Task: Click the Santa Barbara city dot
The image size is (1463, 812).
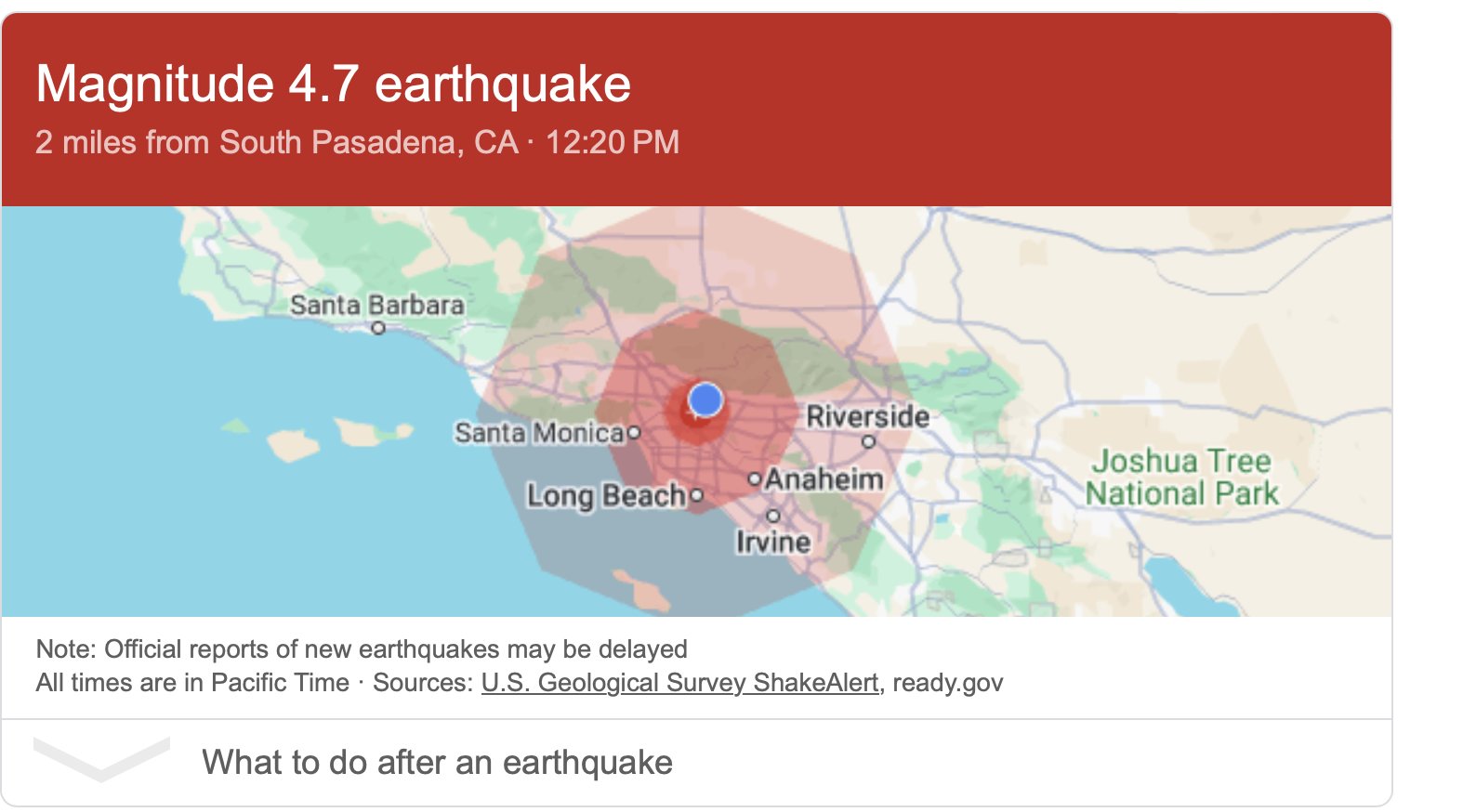Action: (378, 328)
